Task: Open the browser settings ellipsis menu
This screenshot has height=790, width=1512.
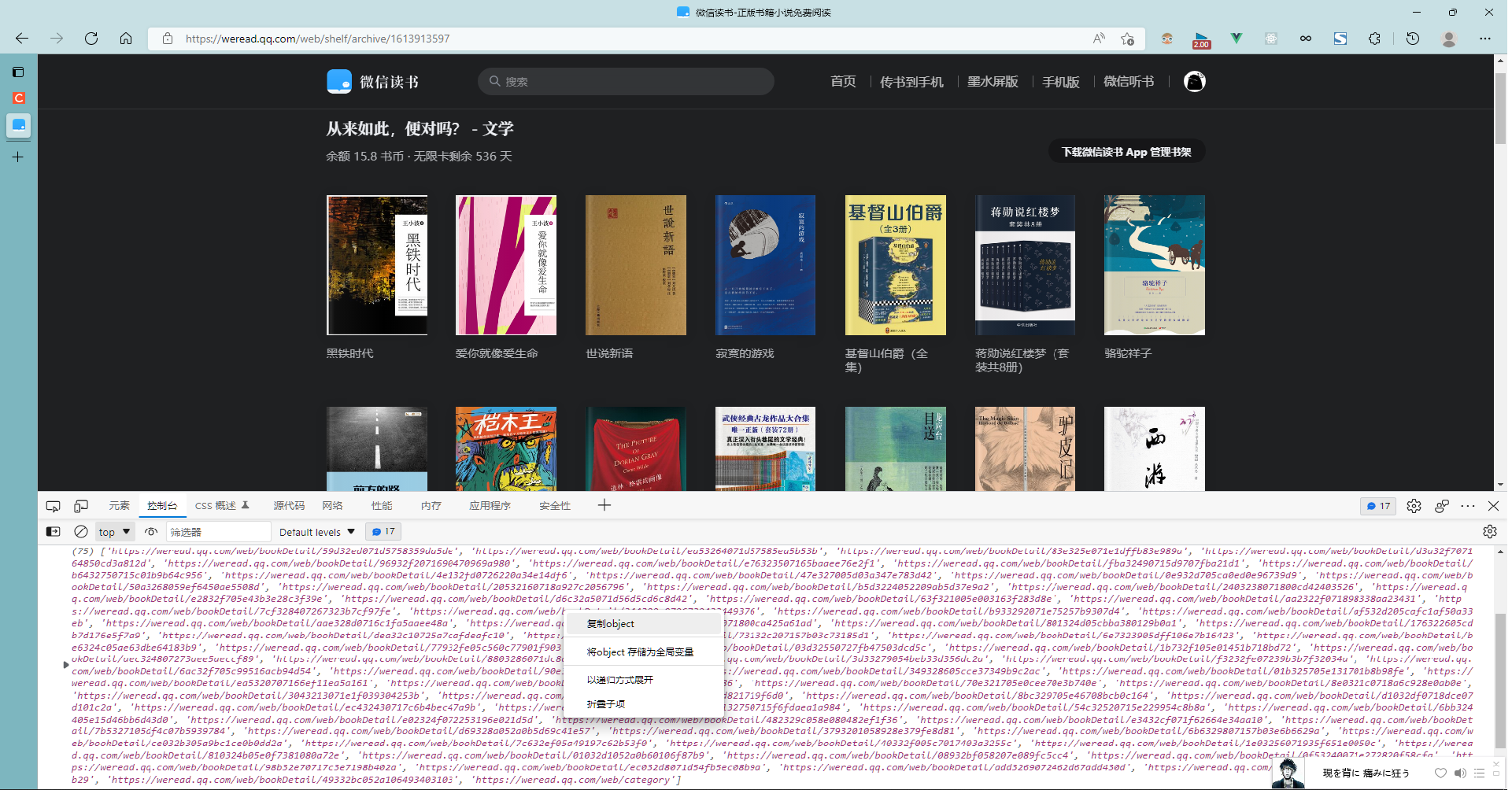Action: click(1485, 39)
